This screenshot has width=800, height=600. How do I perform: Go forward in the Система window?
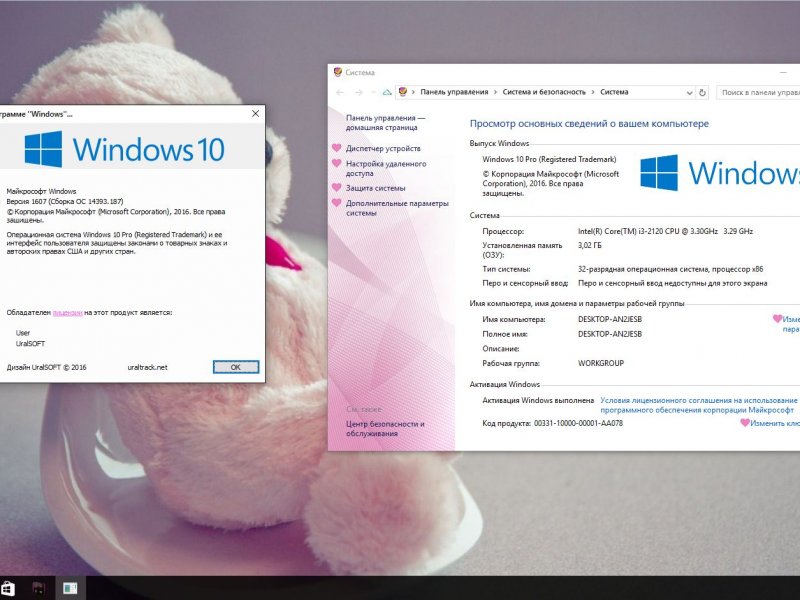359,92
